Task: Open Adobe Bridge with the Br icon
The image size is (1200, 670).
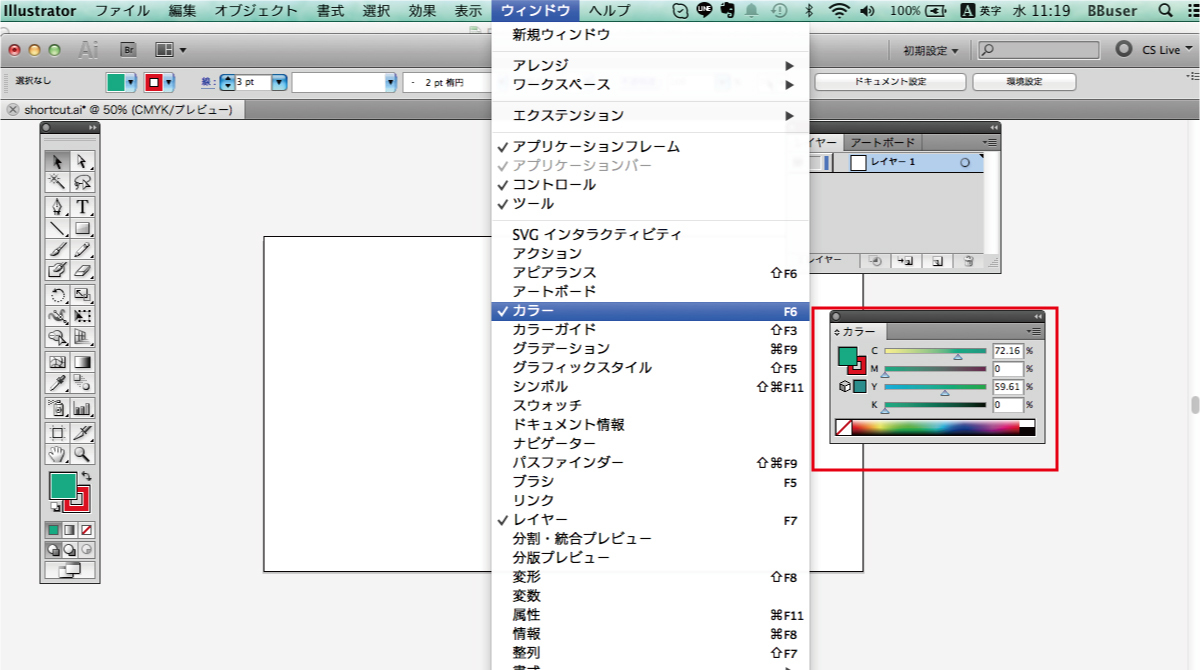Action: point(128,50)
